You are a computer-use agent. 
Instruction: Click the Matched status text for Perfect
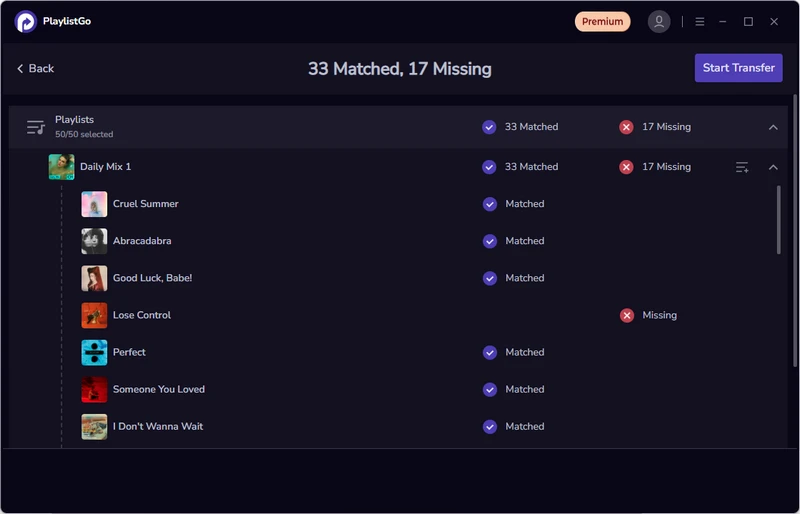tap(524, 352)
